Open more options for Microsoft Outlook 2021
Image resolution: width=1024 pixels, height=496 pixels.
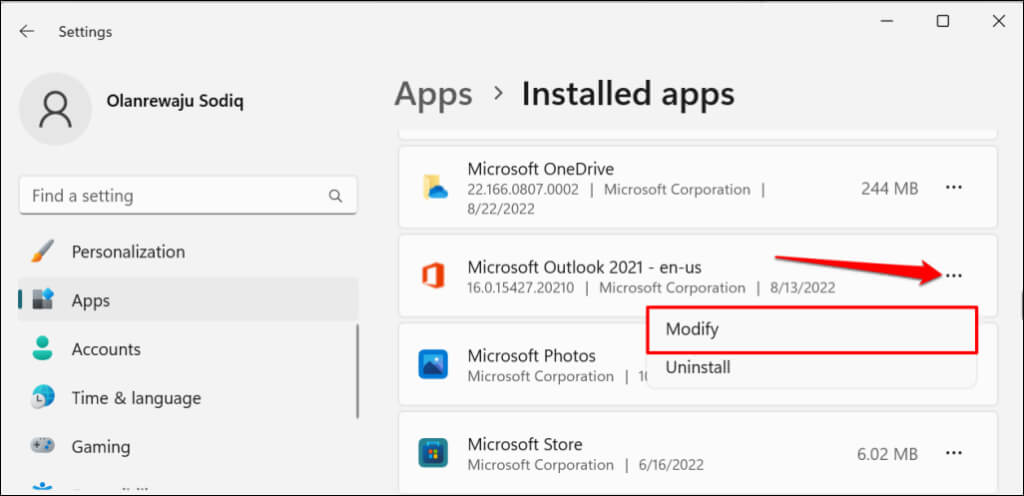pos(953,276)
